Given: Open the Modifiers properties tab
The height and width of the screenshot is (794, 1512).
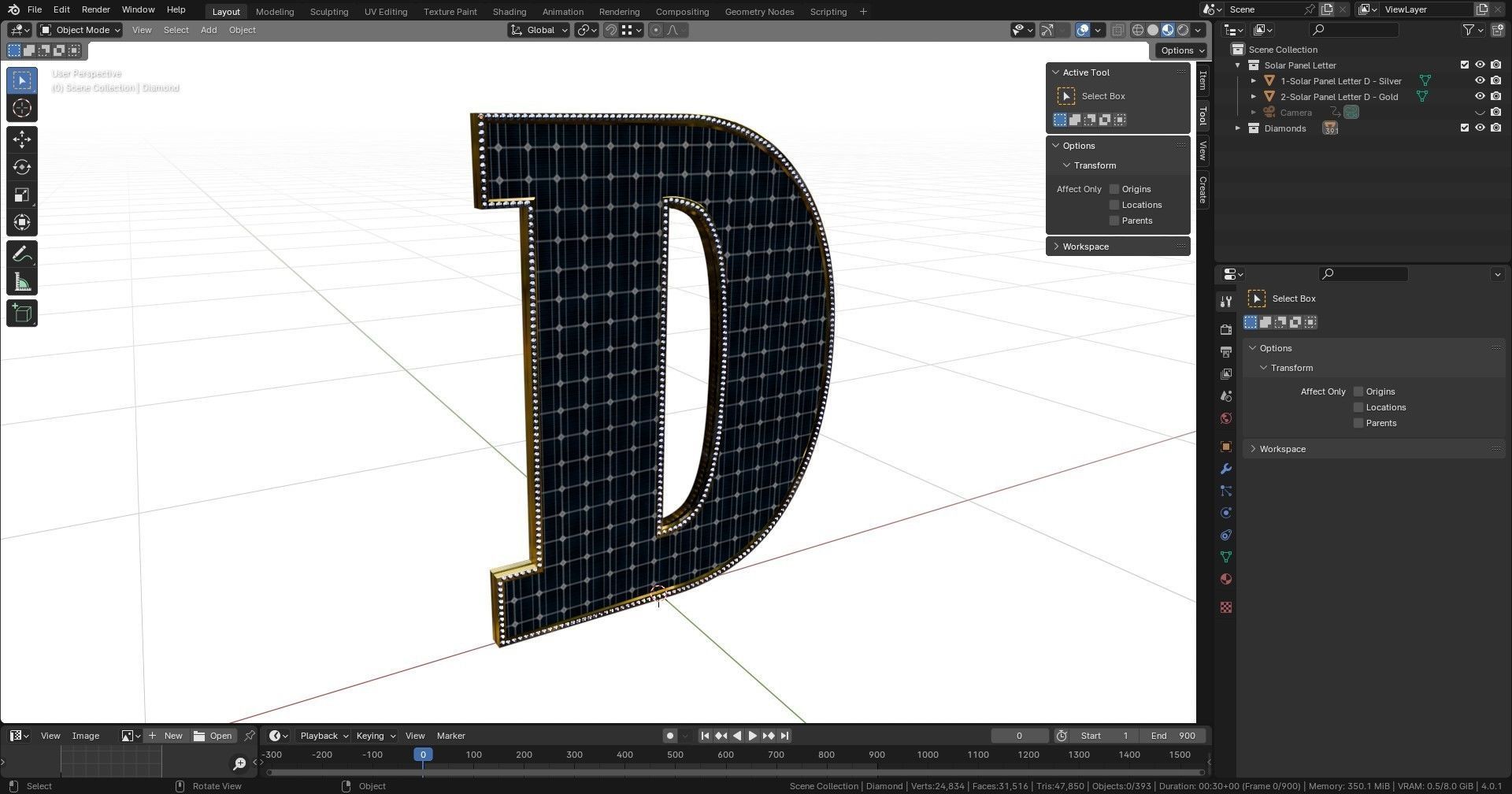Looking at the screenshot, I should point(1225,469).
